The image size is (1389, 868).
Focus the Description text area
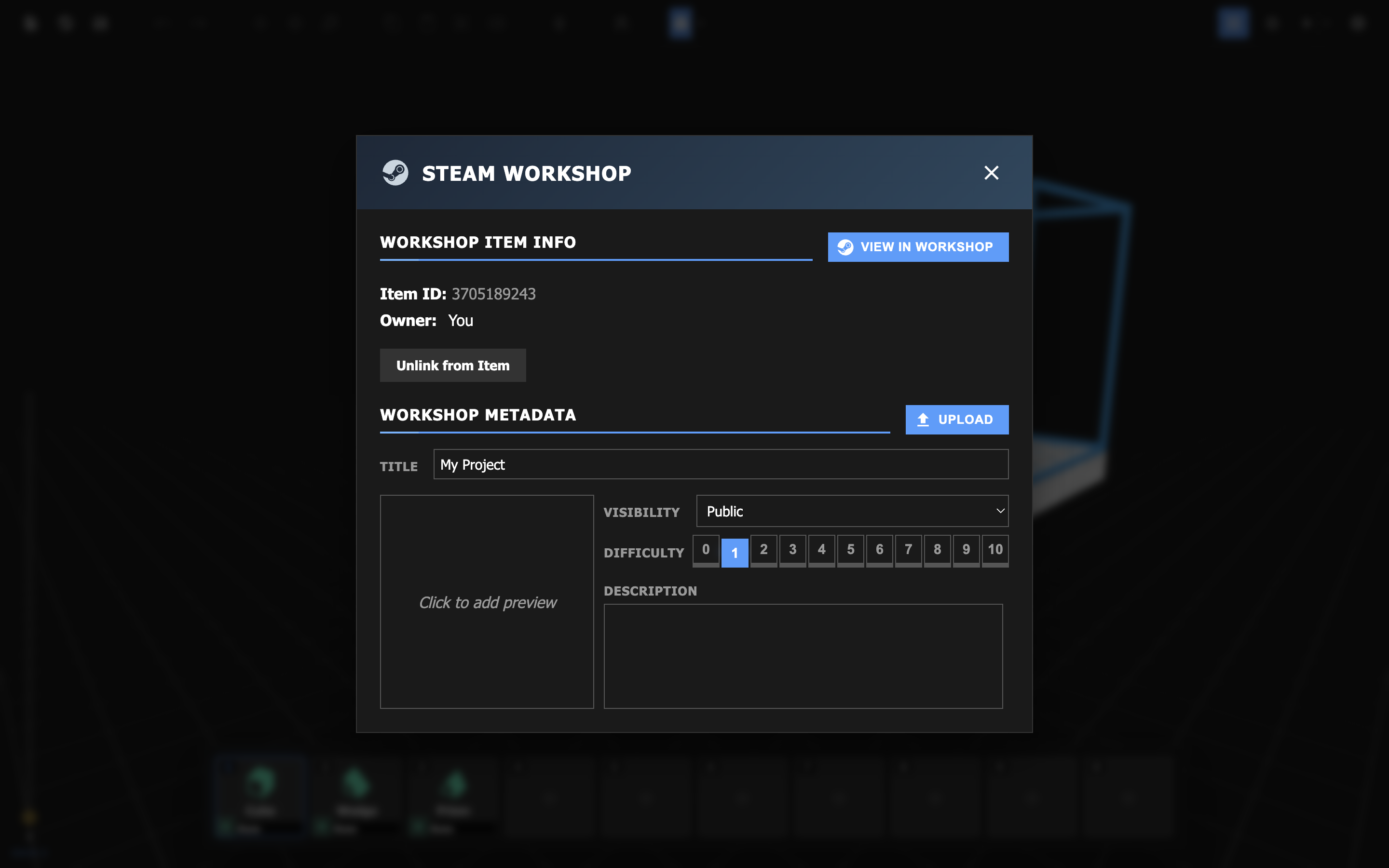click(x=803, y=656)
